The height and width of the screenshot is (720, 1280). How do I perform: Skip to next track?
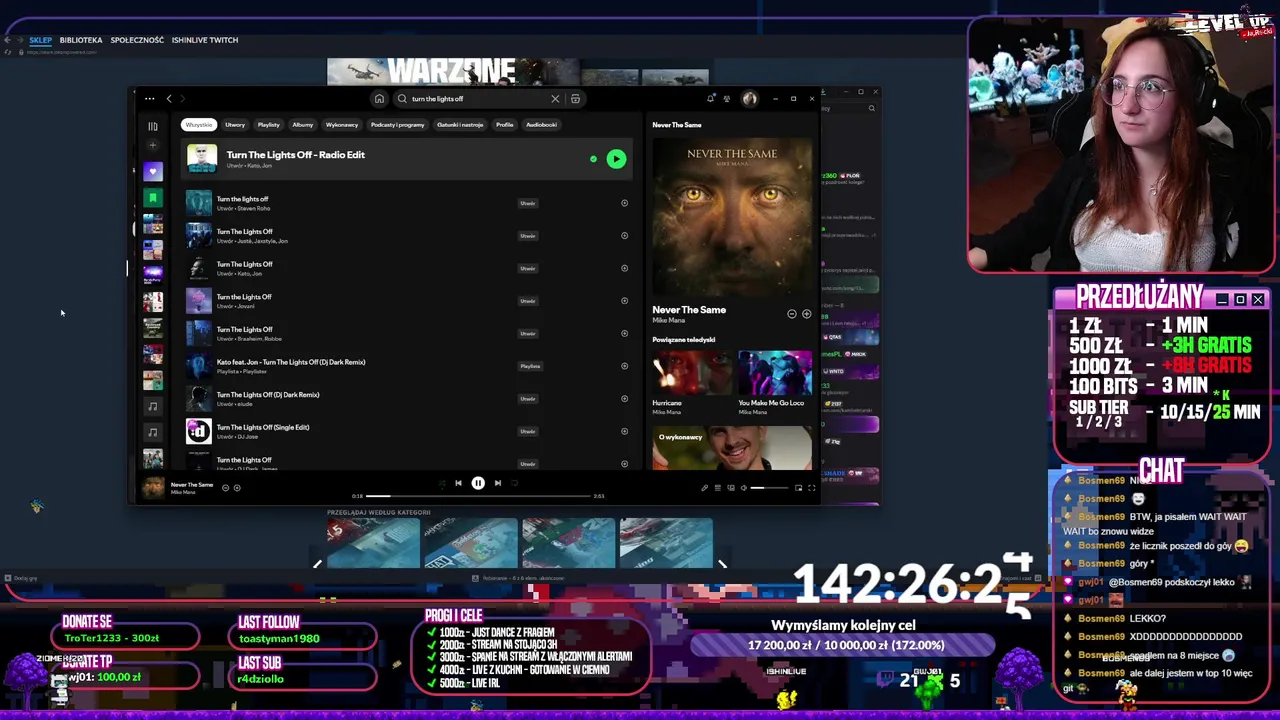pyautogui.click(x=498, y=483)
